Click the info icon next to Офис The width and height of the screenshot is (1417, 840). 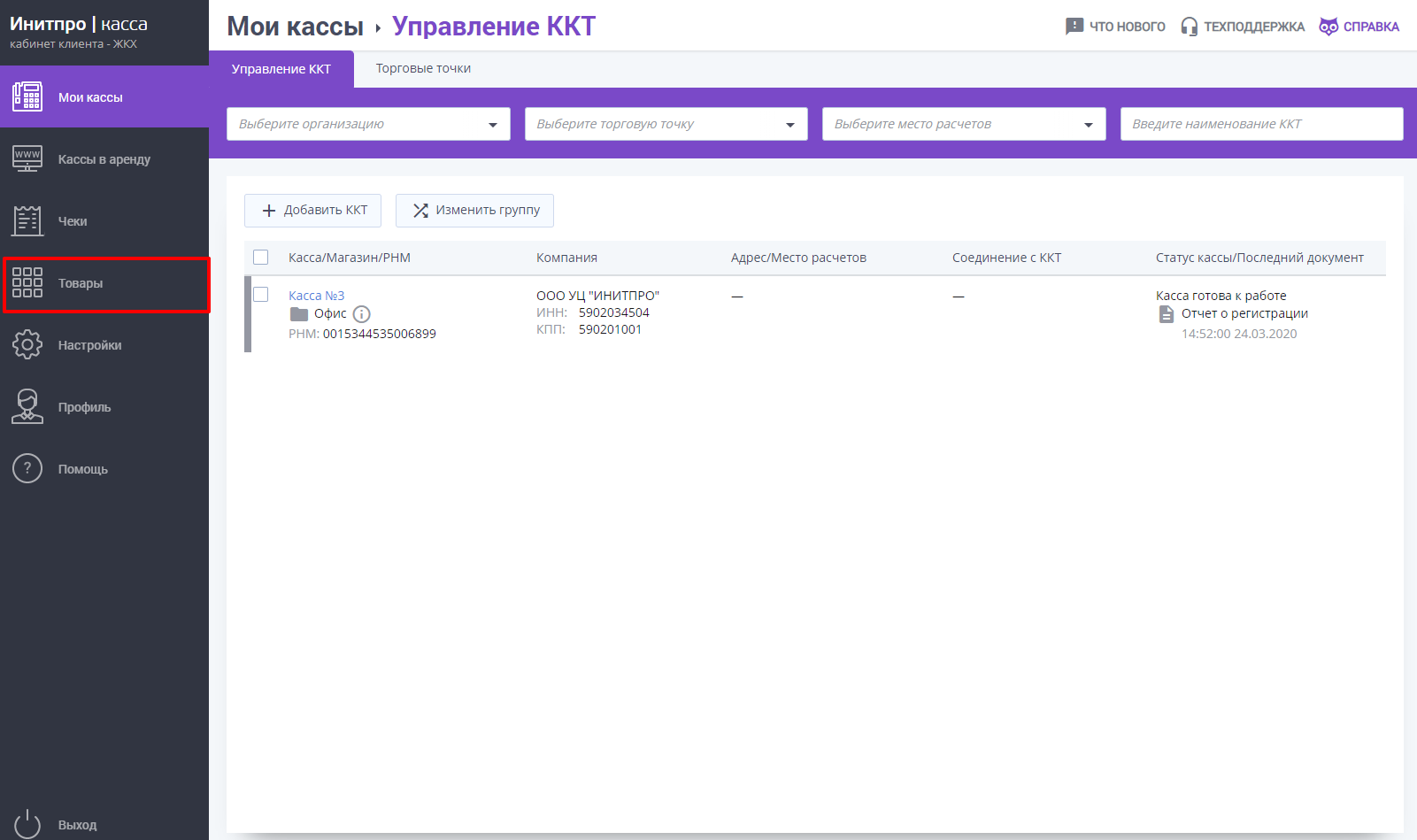click(361, 314)
